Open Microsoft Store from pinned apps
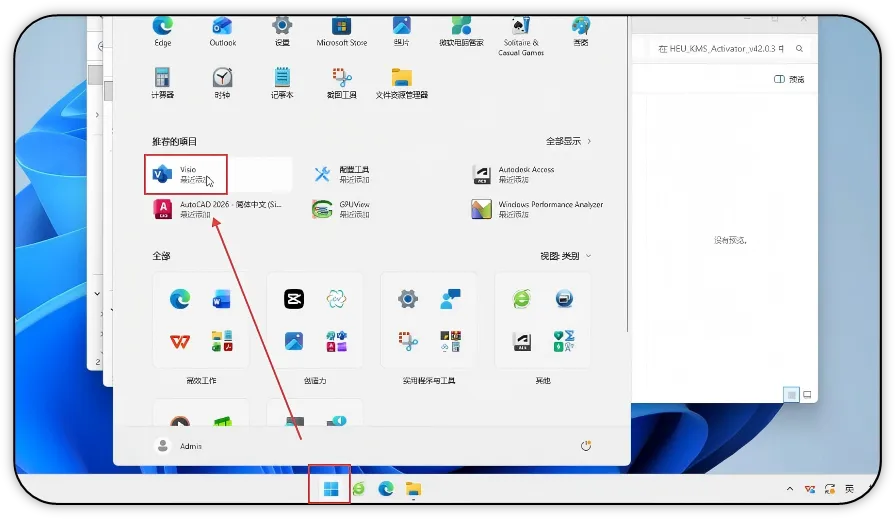 pos(341,31)
